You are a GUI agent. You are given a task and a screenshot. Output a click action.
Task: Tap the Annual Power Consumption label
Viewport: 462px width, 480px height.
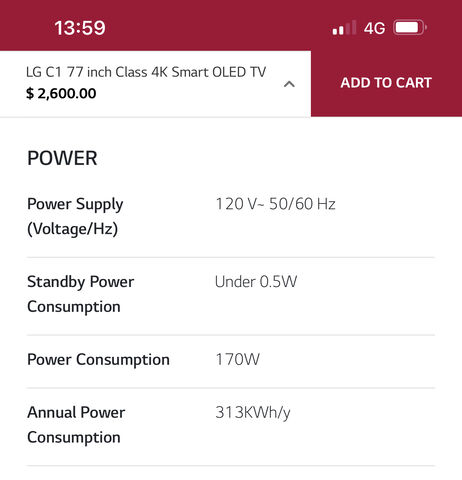76,425
